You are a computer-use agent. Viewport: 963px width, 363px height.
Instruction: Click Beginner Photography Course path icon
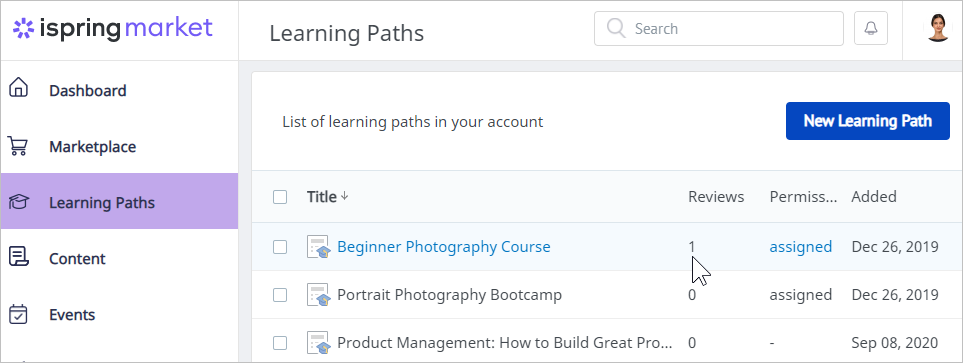(x=319, y=247)
